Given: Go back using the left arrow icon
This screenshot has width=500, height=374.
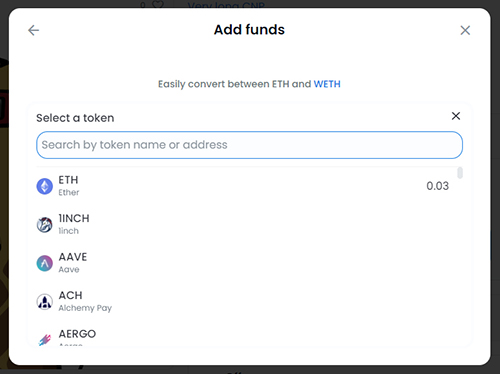Looking at the screenshot, I should (33, 30).
